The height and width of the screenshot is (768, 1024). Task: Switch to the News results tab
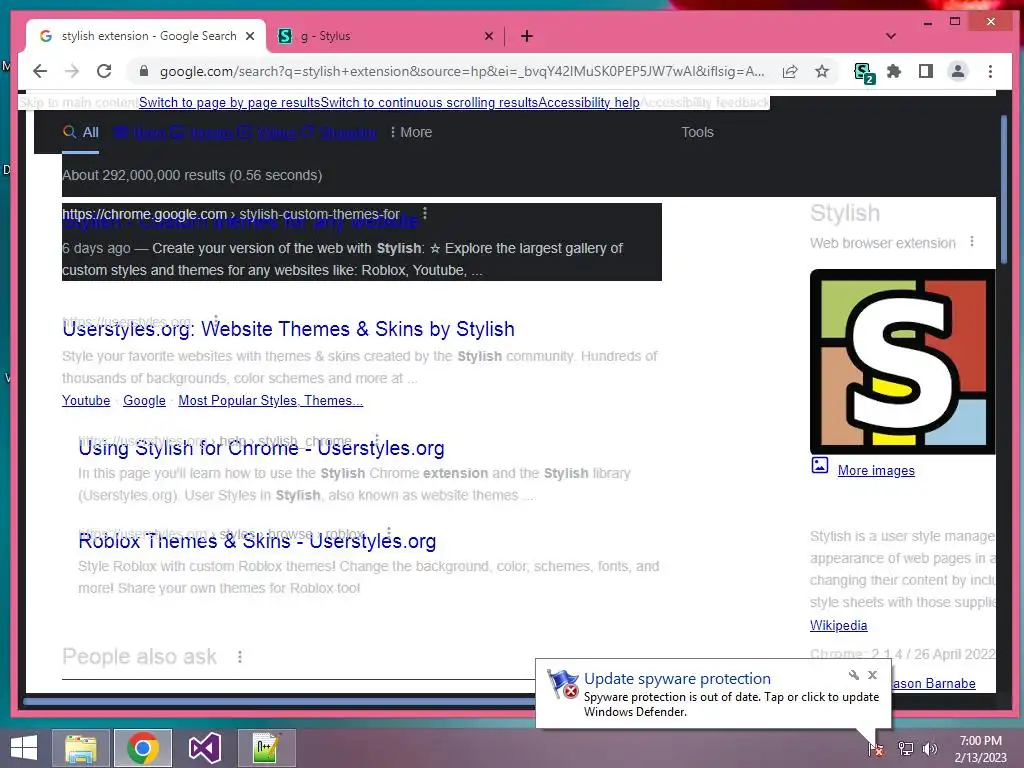point(140,133)
